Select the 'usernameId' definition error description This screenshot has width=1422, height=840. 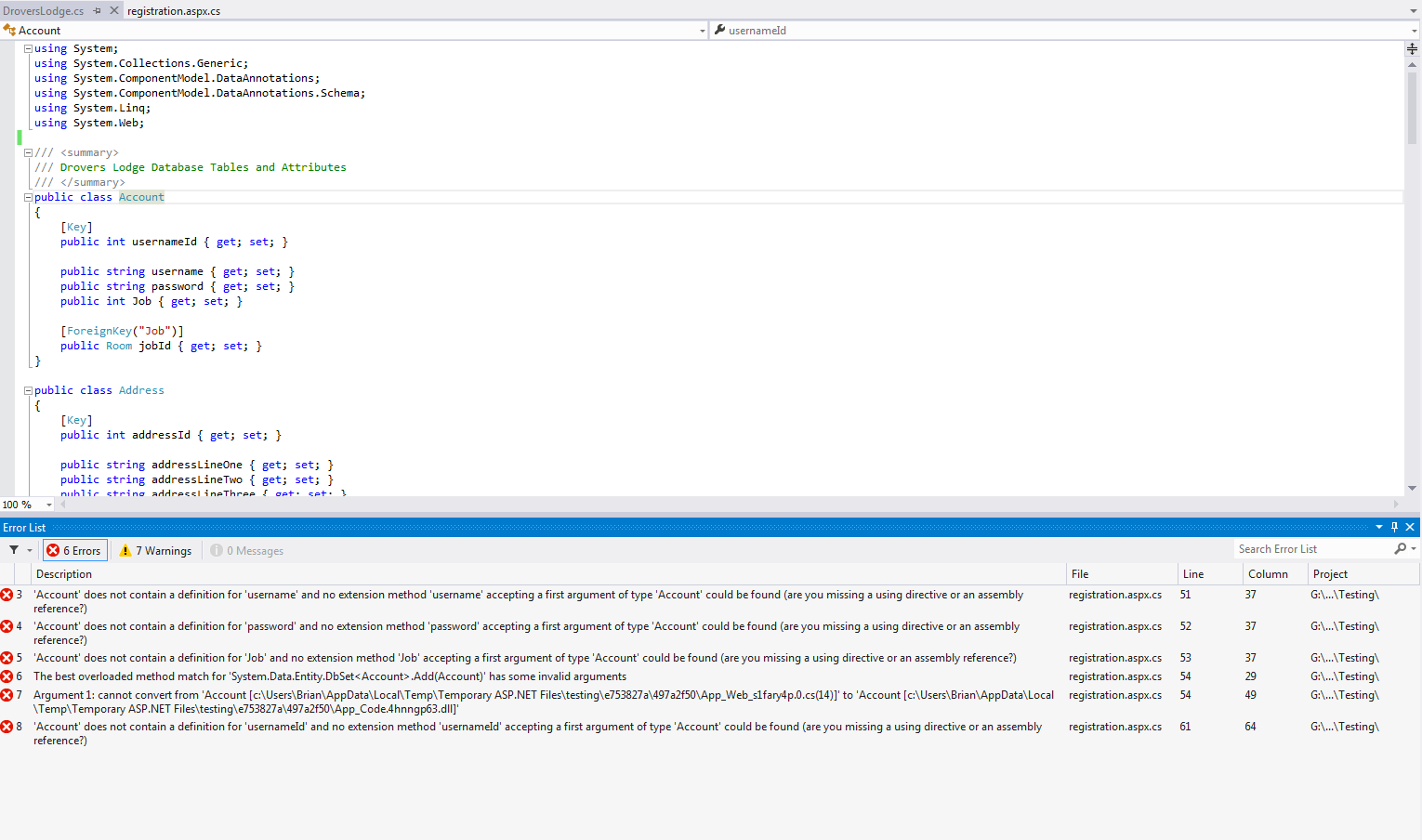tap(537, 733)
